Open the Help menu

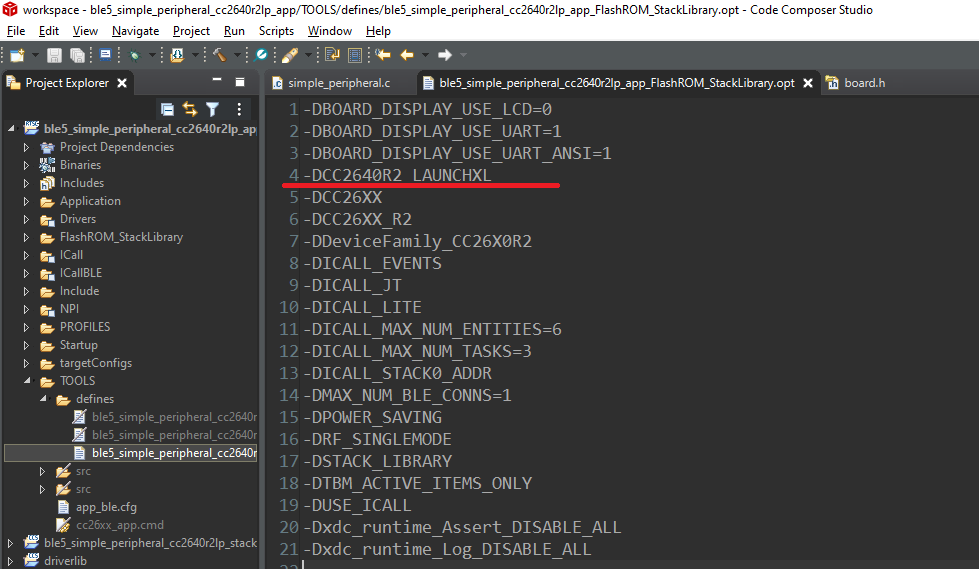(x=378, y=31)
